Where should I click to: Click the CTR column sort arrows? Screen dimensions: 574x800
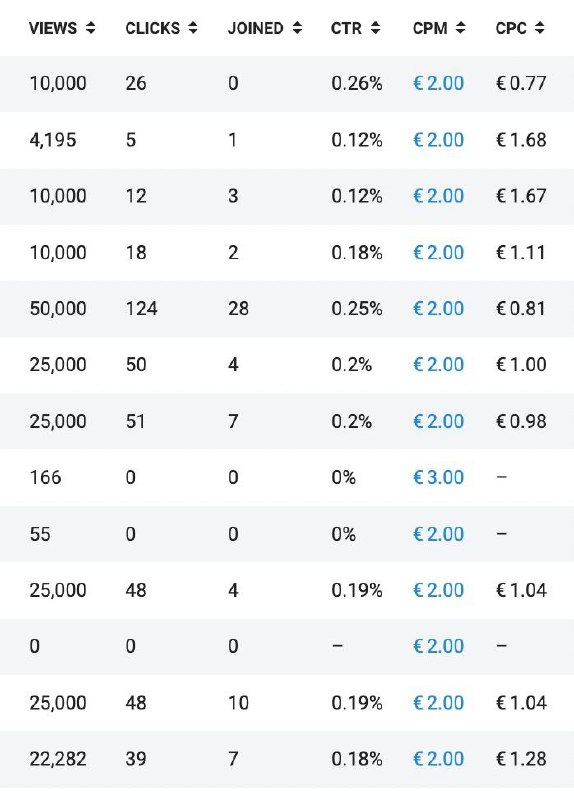pos(375,28)
